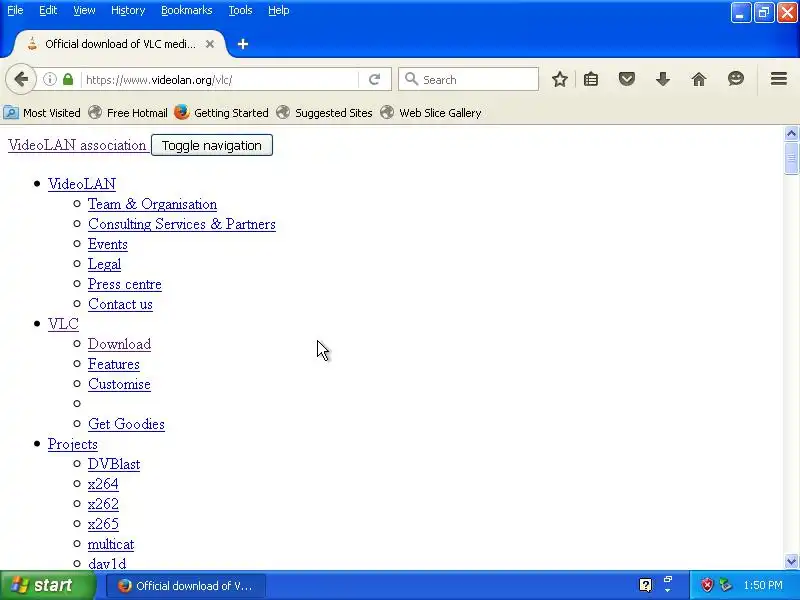Open Most Visited bookmarks folder

click(42, 113)
